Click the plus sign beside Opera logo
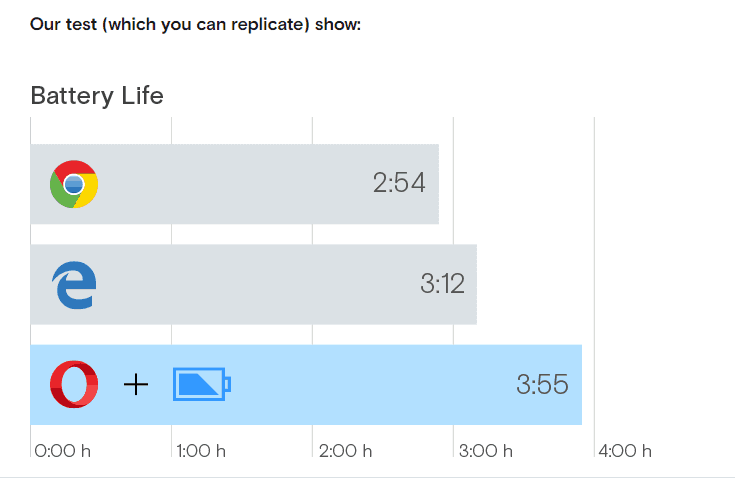 pos(136,384)
